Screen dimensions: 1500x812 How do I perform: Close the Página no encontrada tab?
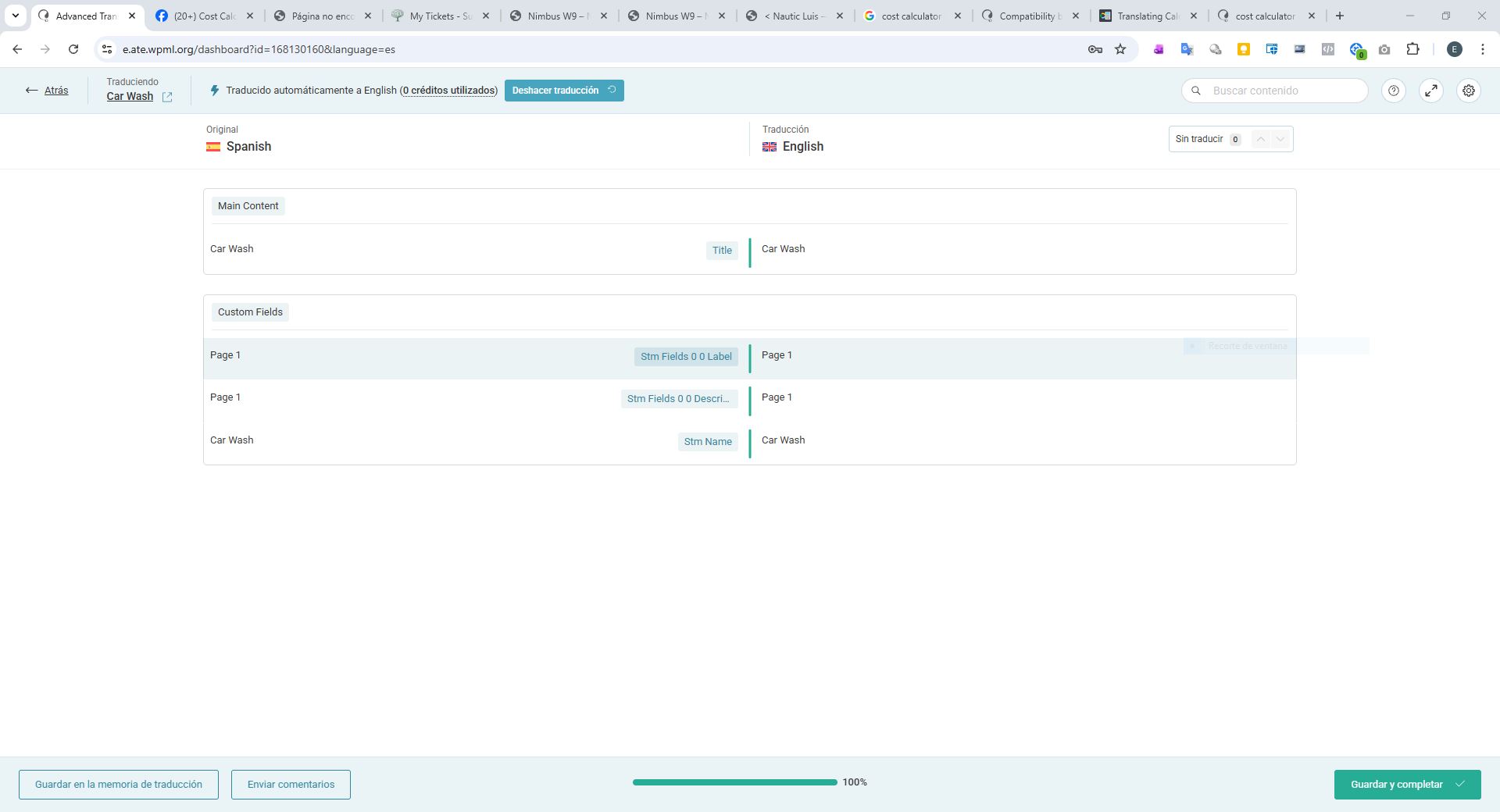[368, 16]
